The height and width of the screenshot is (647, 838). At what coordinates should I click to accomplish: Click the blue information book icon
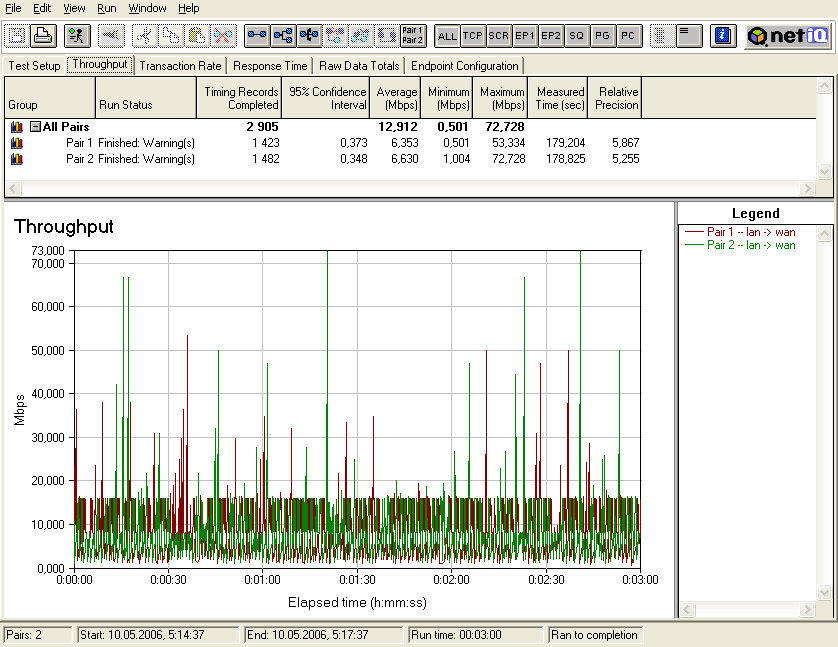tap(722, 36)
